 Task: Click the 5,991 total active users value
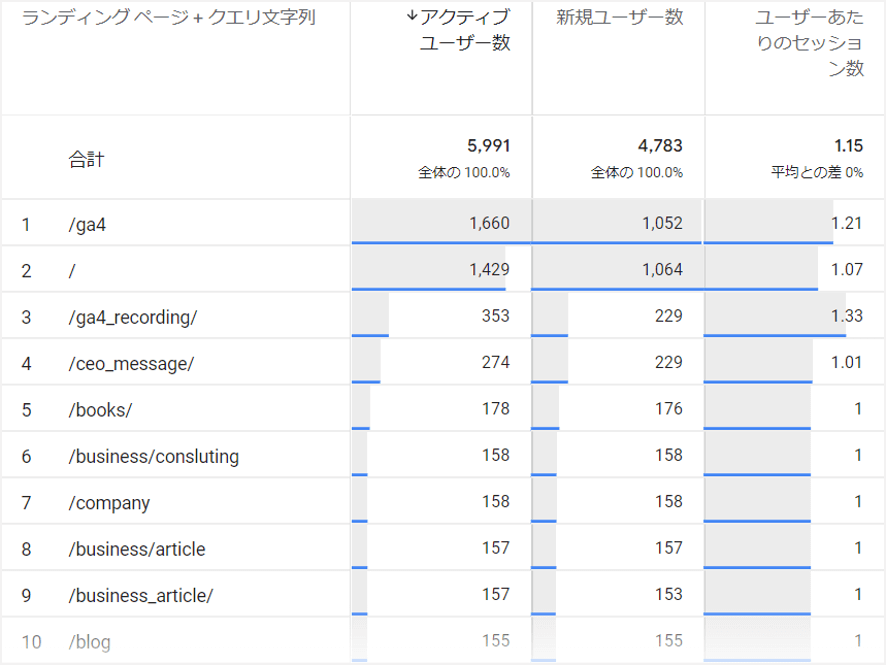click(x=488, y=146)
